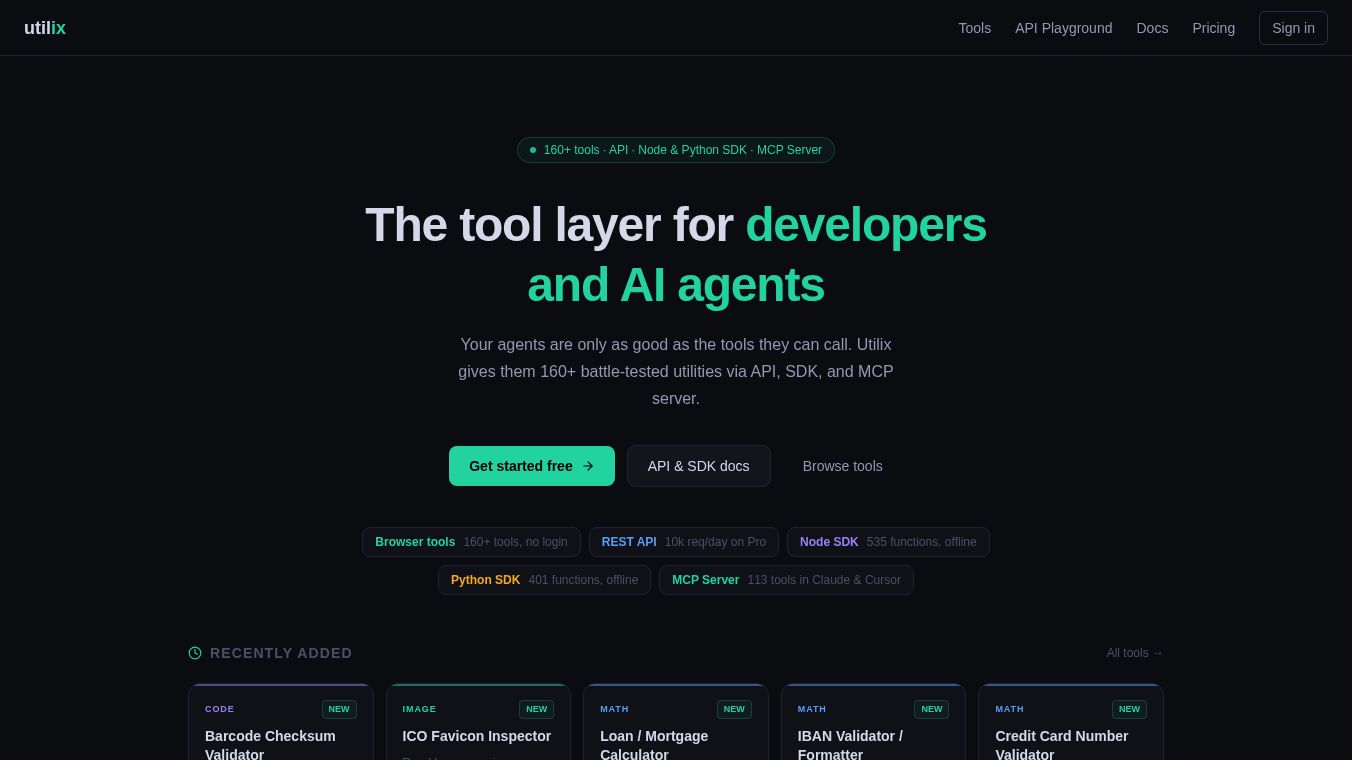
Task: Click the NEW badge on Credit Card Number Validator
Action: (x=1129, y=709)
